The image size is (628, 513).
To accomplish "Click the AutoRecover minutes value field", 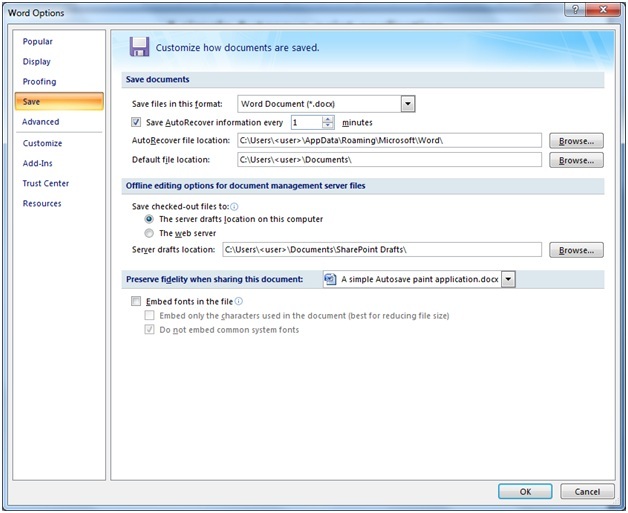I will click(x=307, y=122).
